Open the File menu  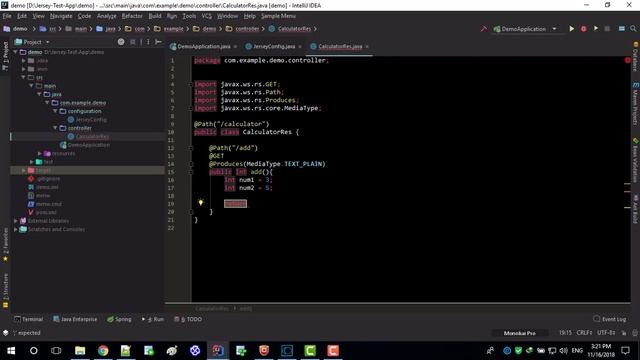click(7, 16)
